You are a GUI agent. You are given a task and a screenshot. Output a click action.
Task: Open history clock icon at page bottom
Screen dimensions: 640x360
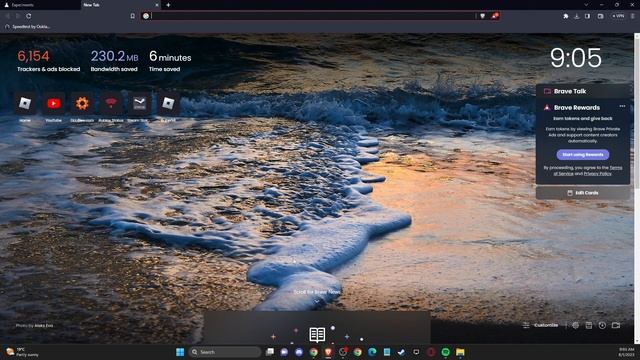click(x=602, y=325)
